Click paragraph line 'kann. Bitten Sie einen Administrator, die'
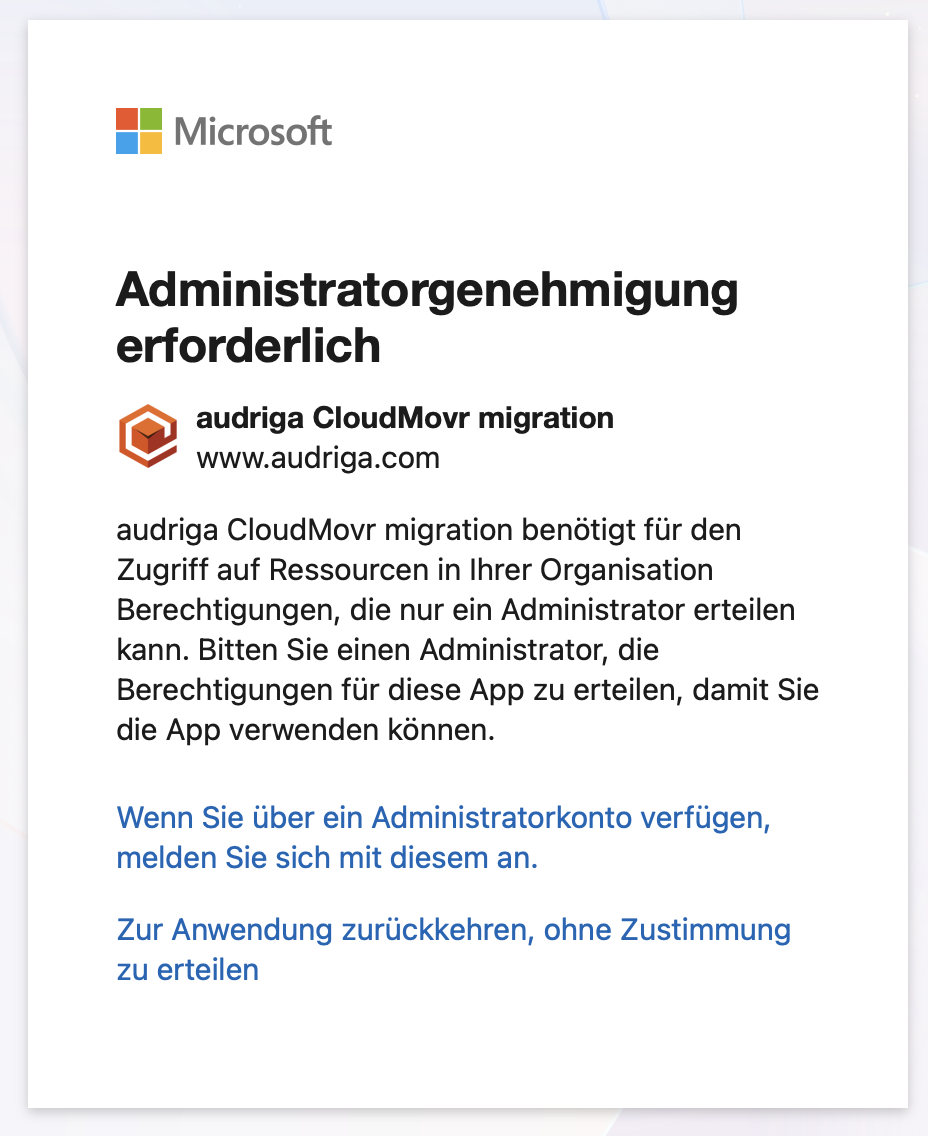The image size is (928, 1136). pyautogui.click(x=388, y=650)
